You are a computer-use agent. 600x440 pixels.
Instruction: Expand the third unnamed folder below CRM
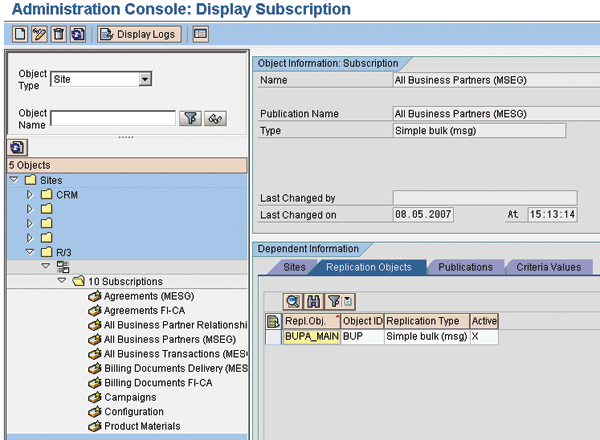[29, 238]
